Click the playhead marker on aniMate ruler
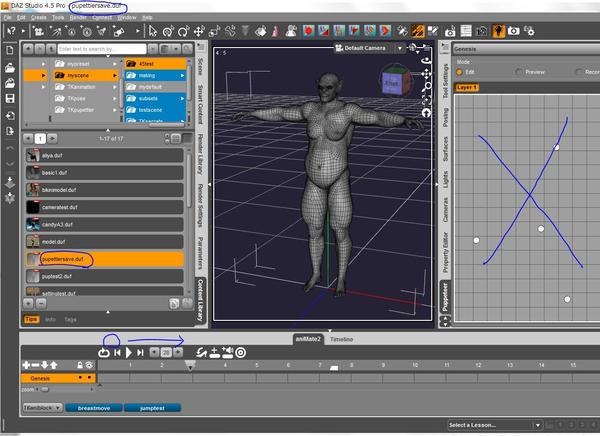The width and height of the screenshot is (600, 436). (190, 365)
